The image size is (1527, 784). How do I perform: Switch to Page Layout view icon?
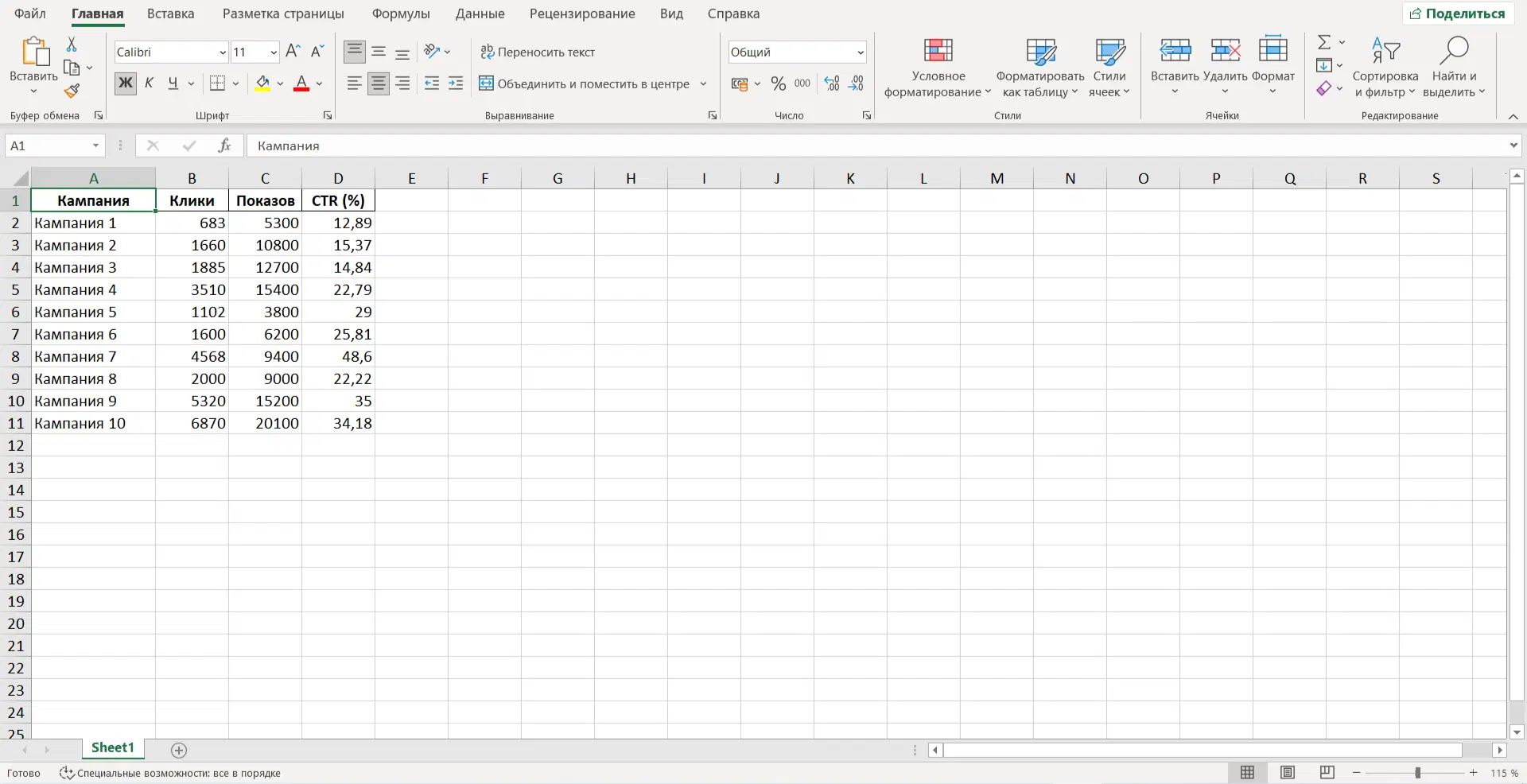1288,772
